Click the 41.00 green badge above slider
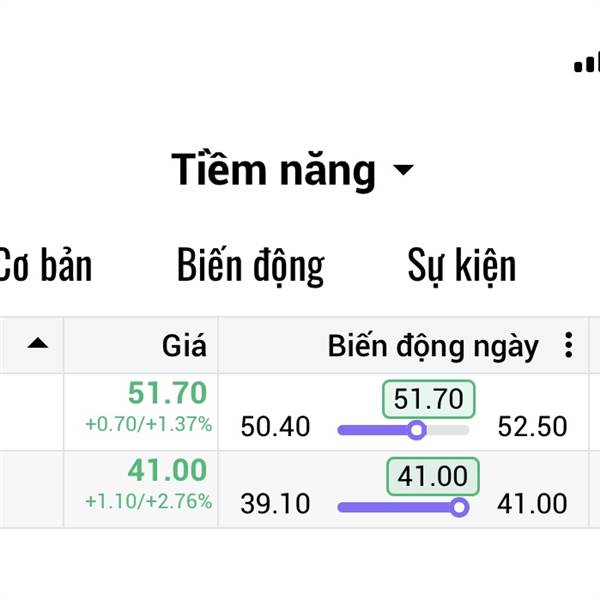Image resolution: width=600 pixels, height=600 pixels. 433,476
